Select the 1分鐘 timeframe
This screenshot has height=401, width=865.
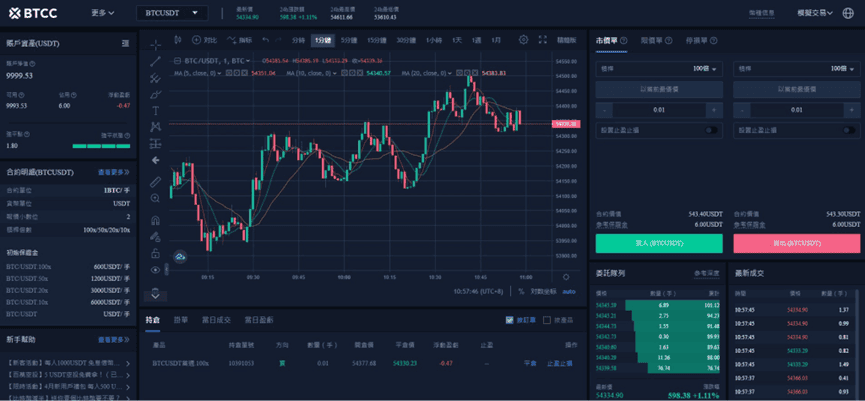(322, 40)
